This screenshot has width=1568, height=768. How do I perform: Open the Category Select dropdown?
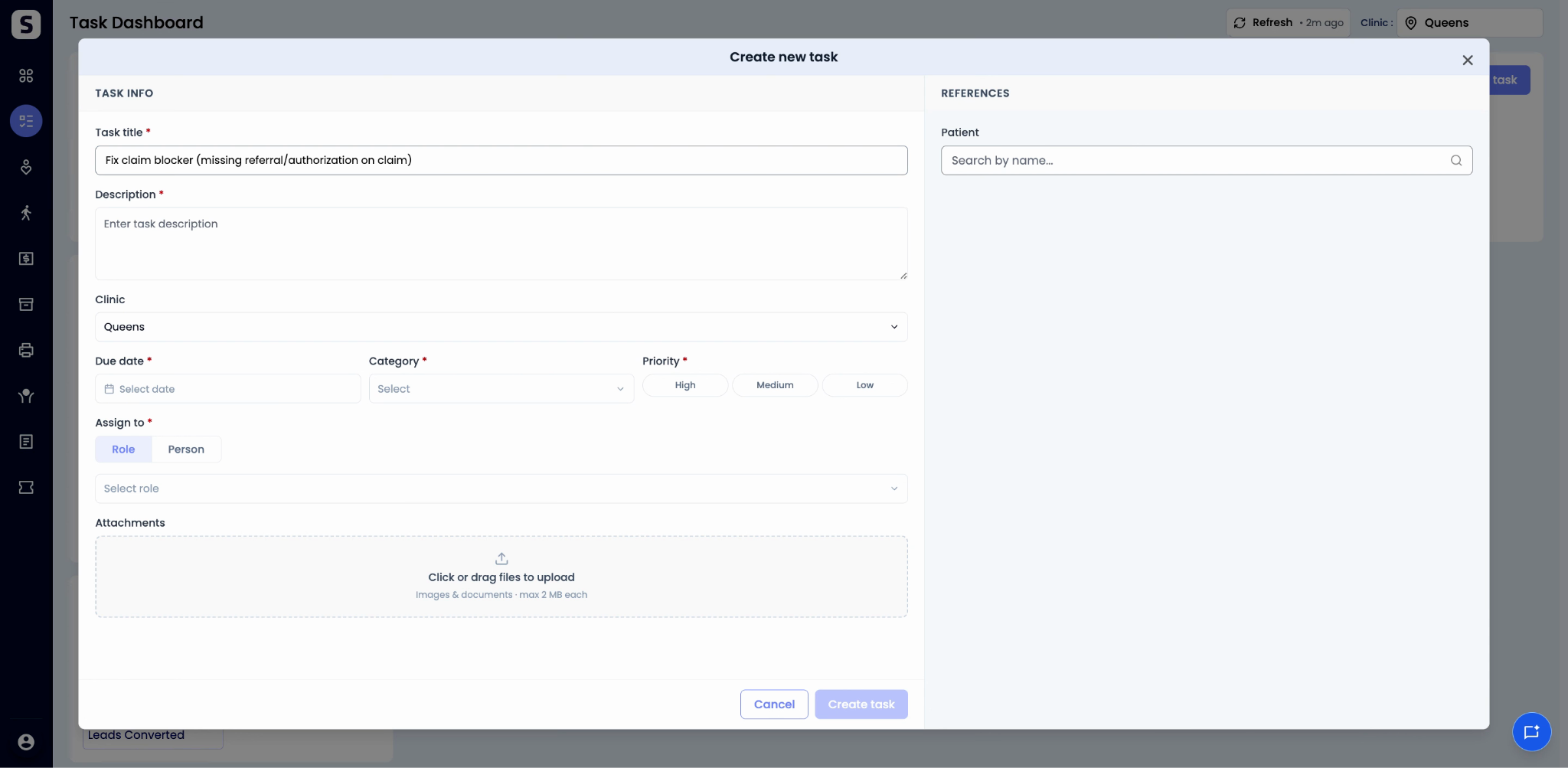[501, 389]
